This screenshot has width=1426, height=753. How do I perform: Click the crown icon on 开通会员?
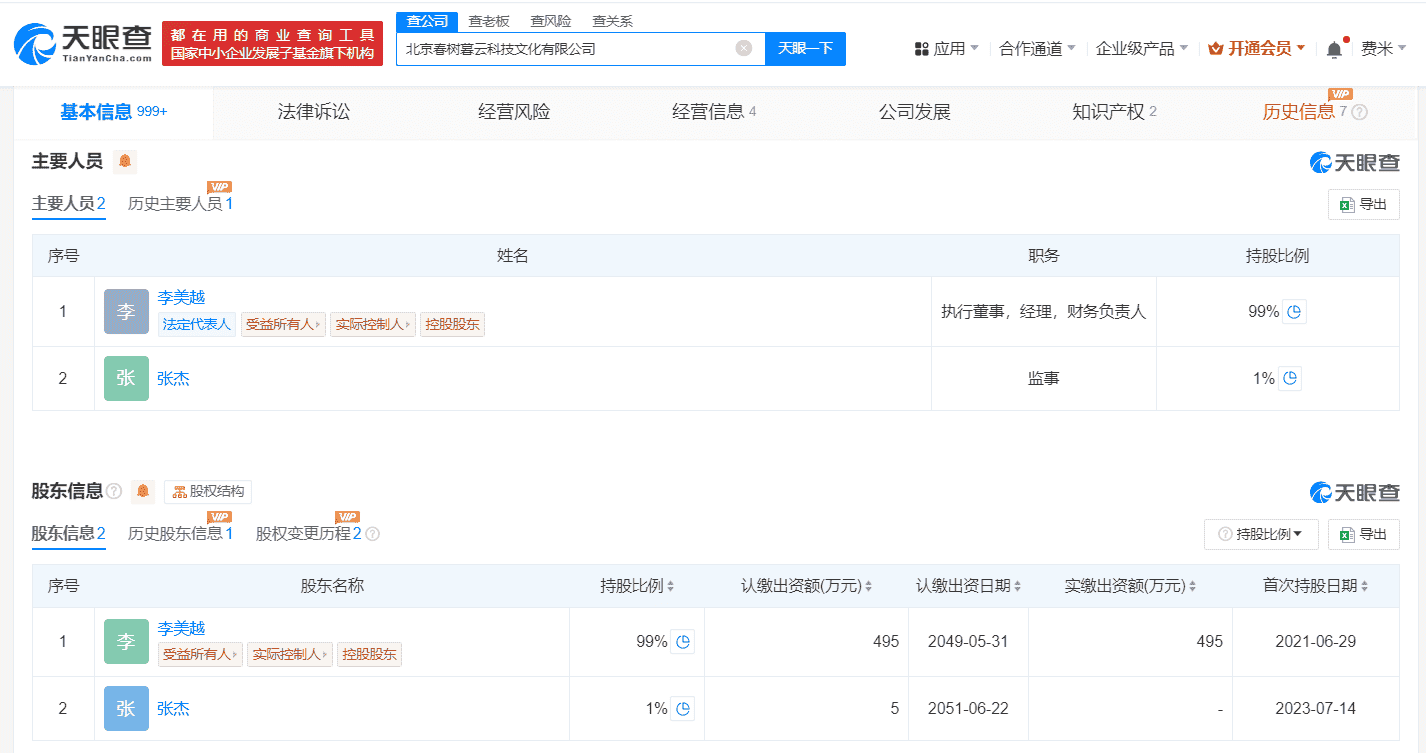tap(1214, 47)
